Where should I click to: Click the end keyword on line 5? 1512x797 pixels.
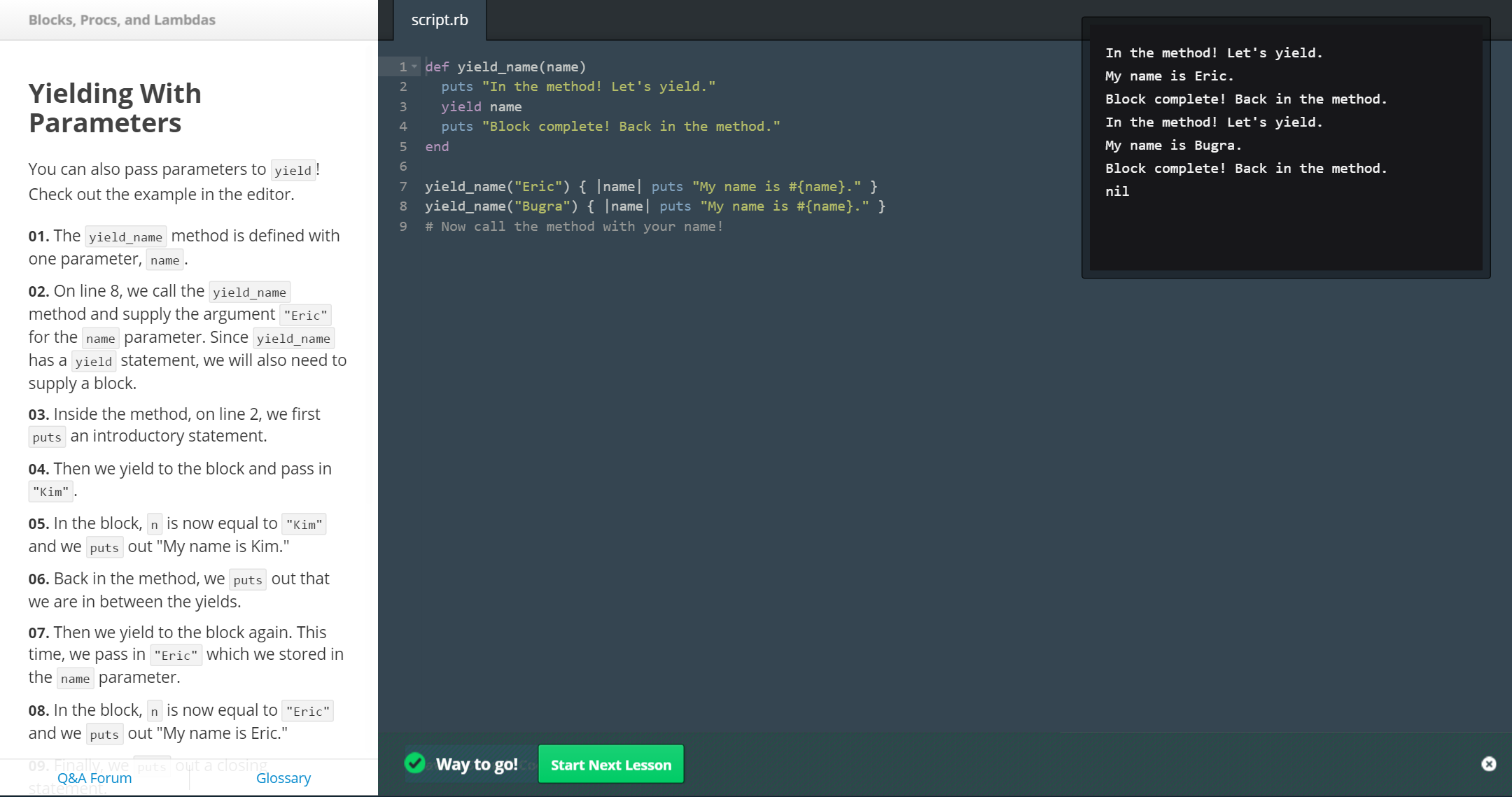pyautogui.click(x=437, y=146)
